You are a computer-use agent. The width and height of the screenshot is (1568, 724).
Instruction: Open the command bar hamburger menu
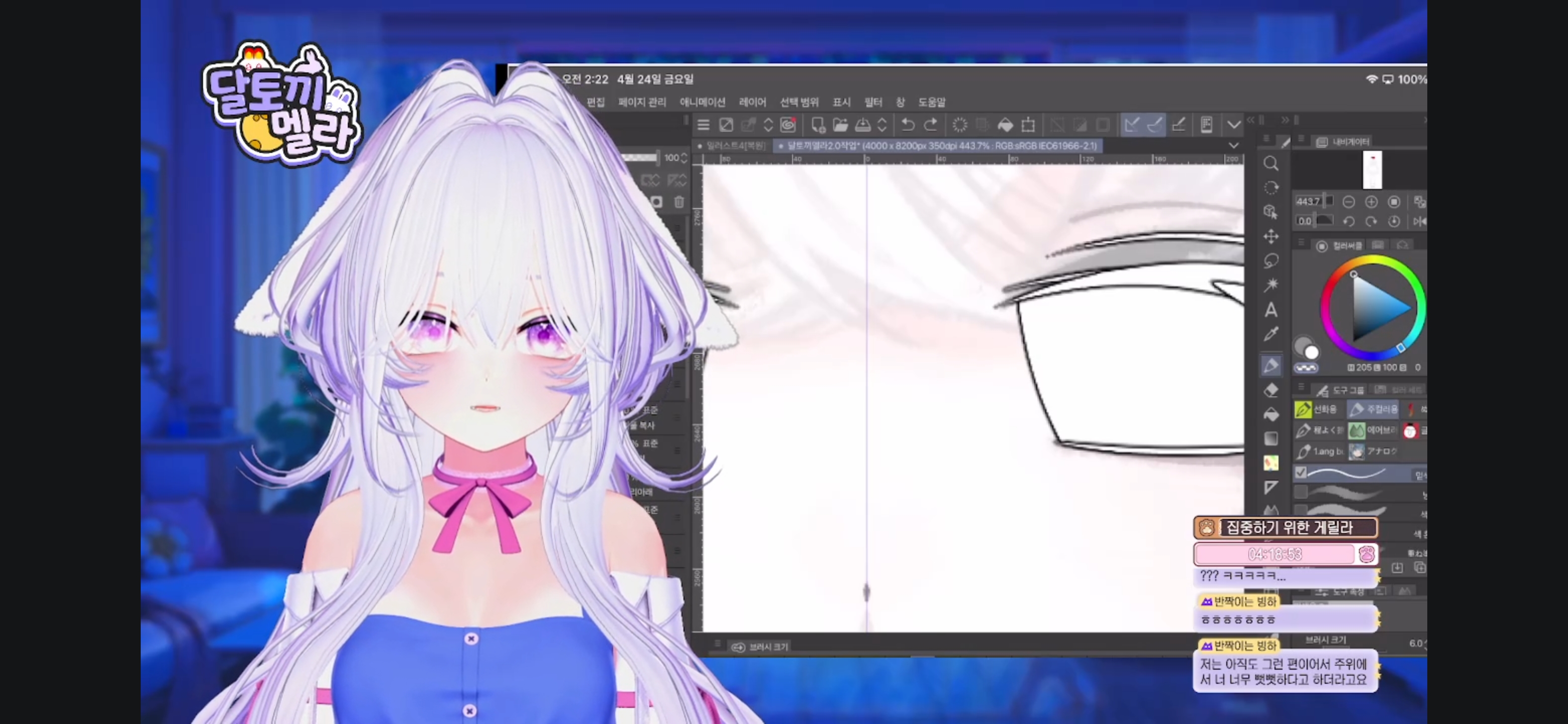tap(703, 125)
